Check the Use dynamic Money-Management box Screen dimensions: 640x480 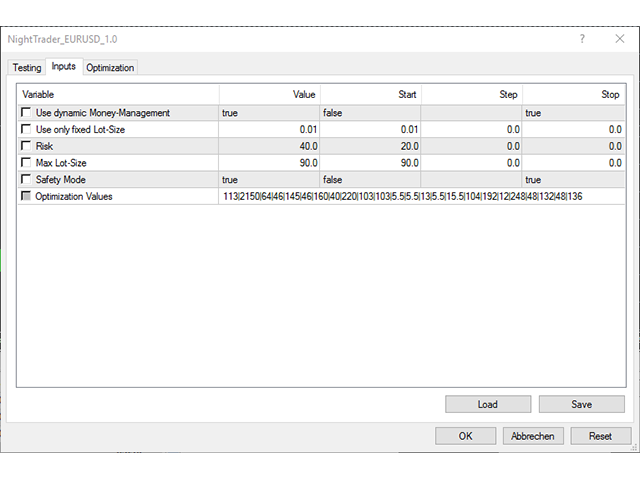pos(26,112)
